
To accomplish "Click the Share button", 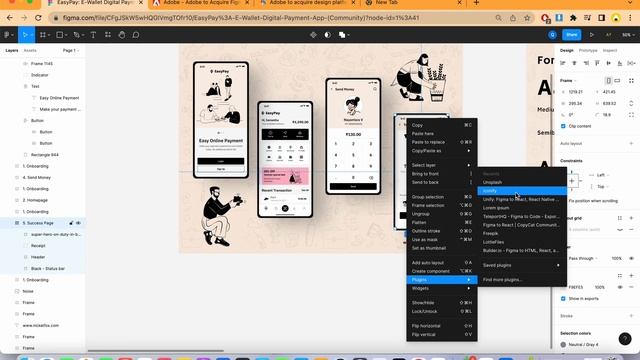I will coord(571,35).
